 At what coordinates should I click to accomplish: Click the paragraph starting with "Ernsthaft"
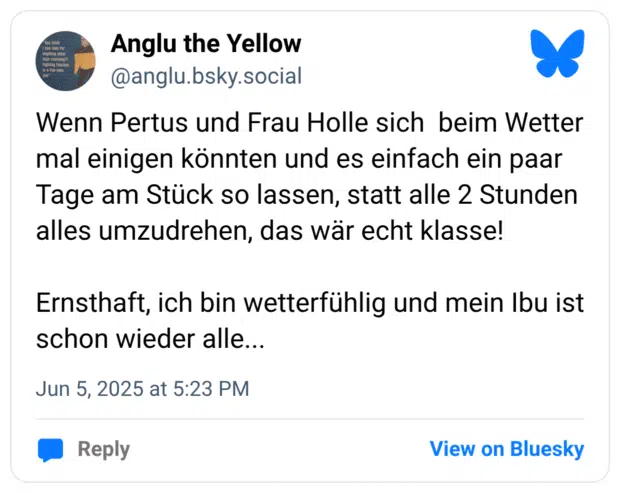click(x=309, y=319)
